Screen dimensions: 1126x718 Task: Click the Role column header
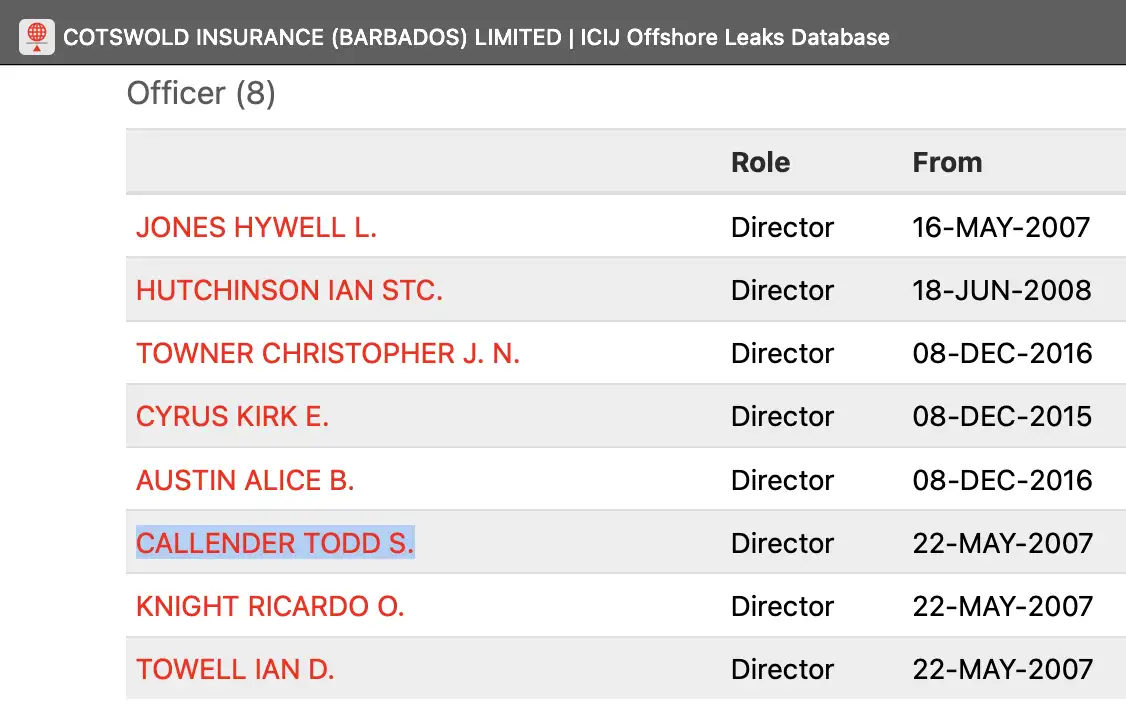(760, 162)
